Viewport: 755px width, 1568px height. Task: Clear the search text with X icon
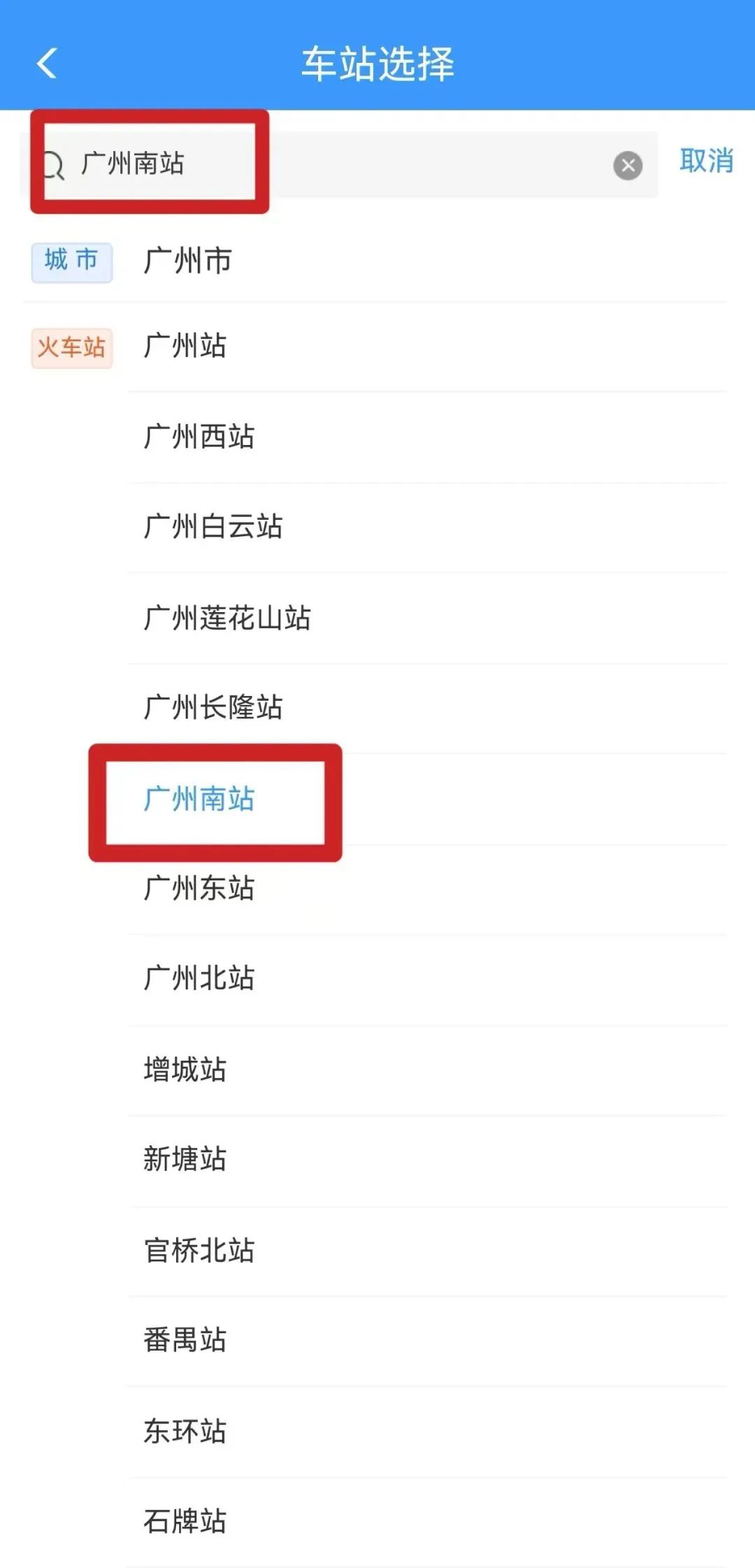coord(628,166)
